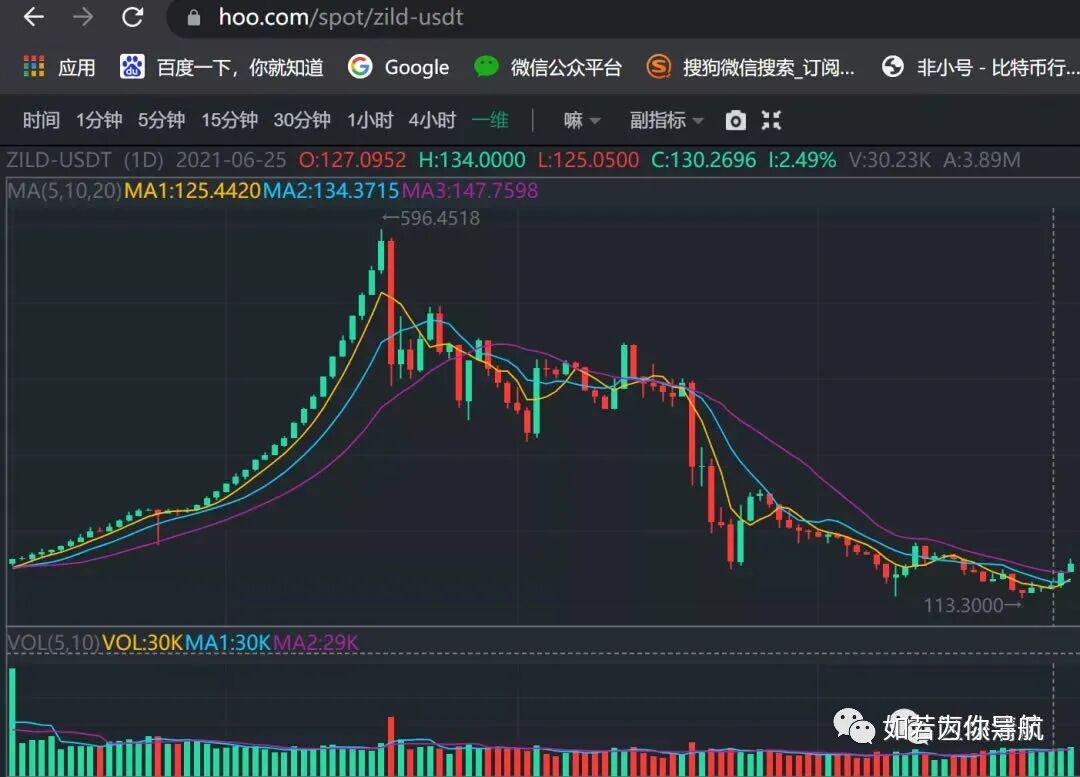The image size is (1080, 777).
Task: Switch chart to 4小时 interval
Action: click(x=433, y=121)
